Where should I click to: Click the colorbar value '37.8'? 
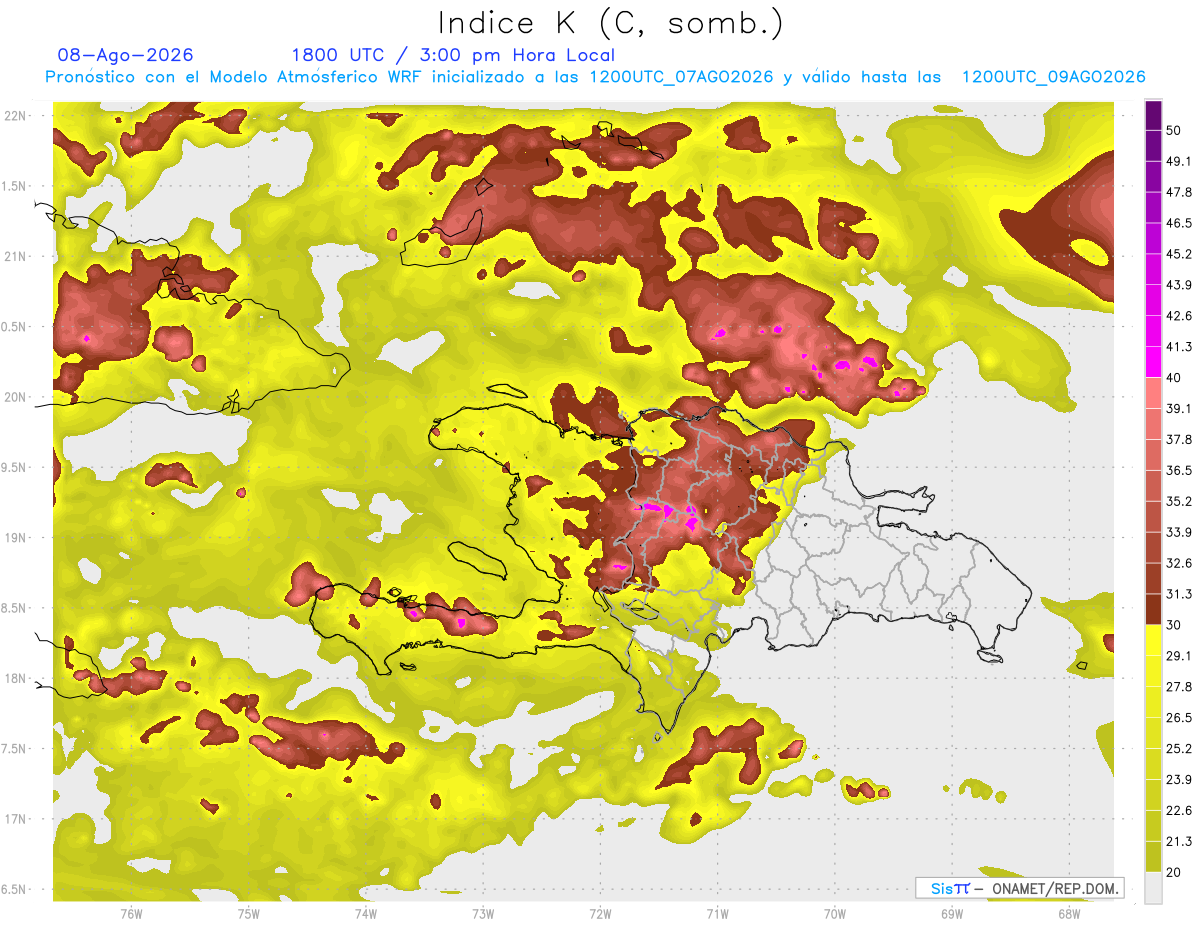[1179, 440]
